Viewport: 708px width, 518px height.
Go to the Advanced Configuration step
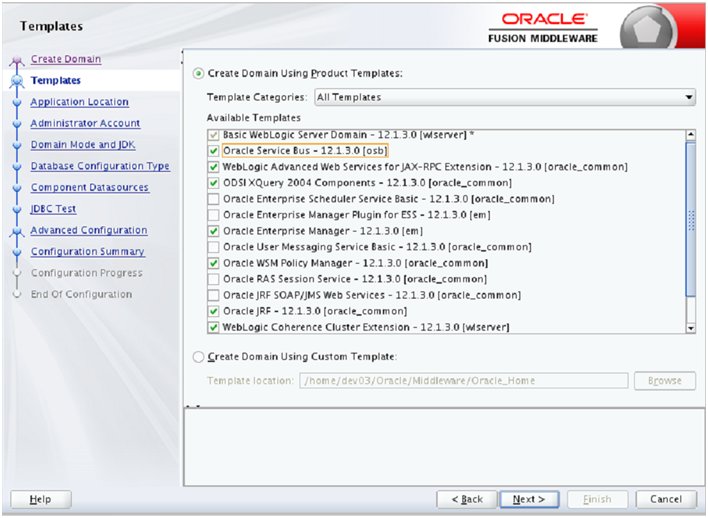(89, 230)
